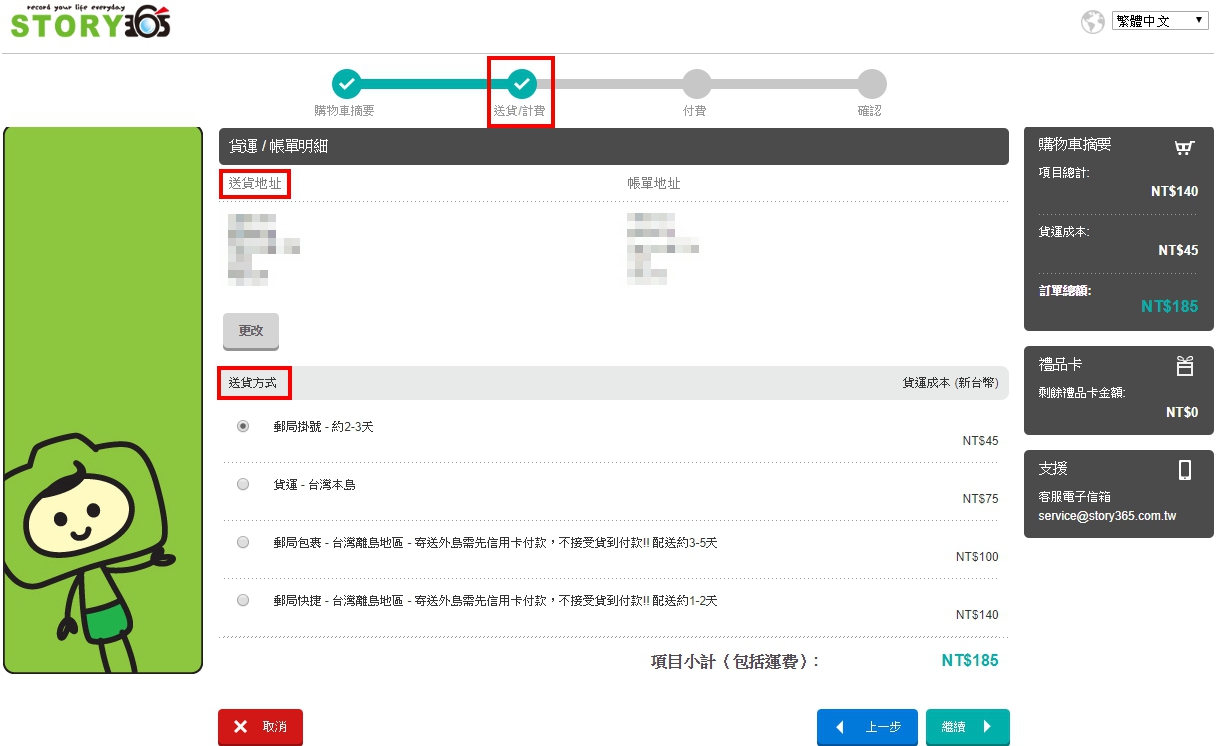This screenshot has height=746, width=1225.
Task: Click the shopping cart icon in 購物車摘要
Action: point(1184,148)
